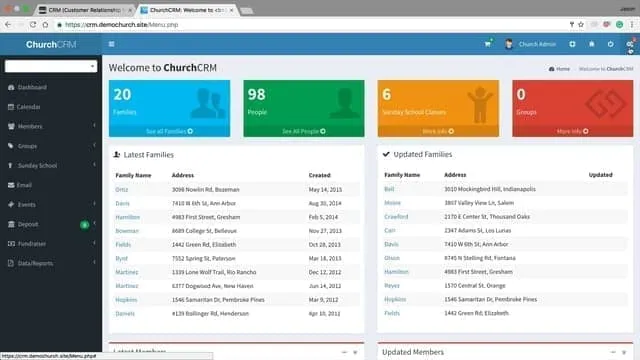
Task: Click More info on Groups card
Action: pos(573,131)
